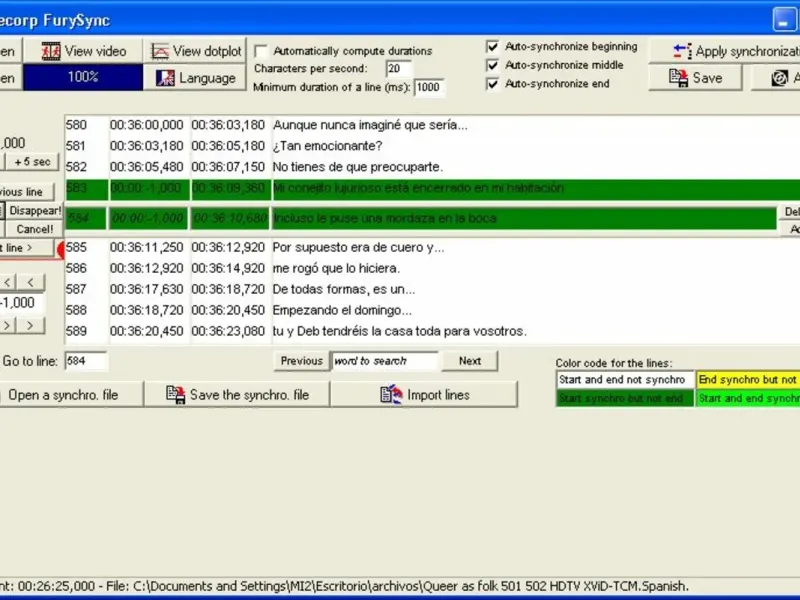This screenshot has width=800, height=600.
Task: Click the View video film icon
Action: tap(51, 52)
